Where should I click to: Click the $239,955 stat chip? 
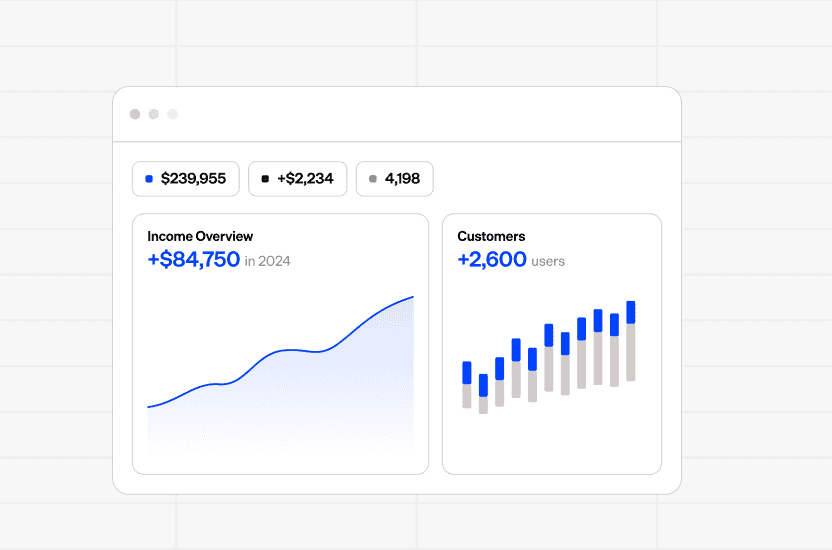tap(186, 179)
